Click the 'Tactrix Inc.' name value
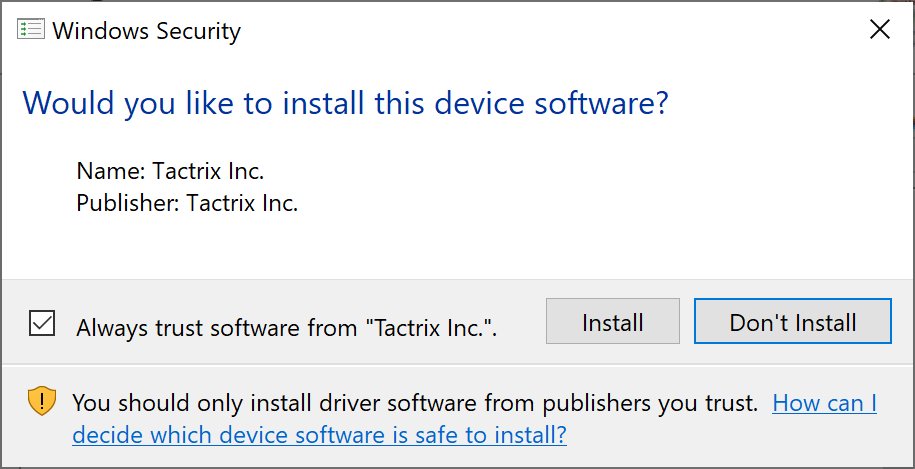The height and width of the screenshot is (469, 915). [x=208, y=171]
